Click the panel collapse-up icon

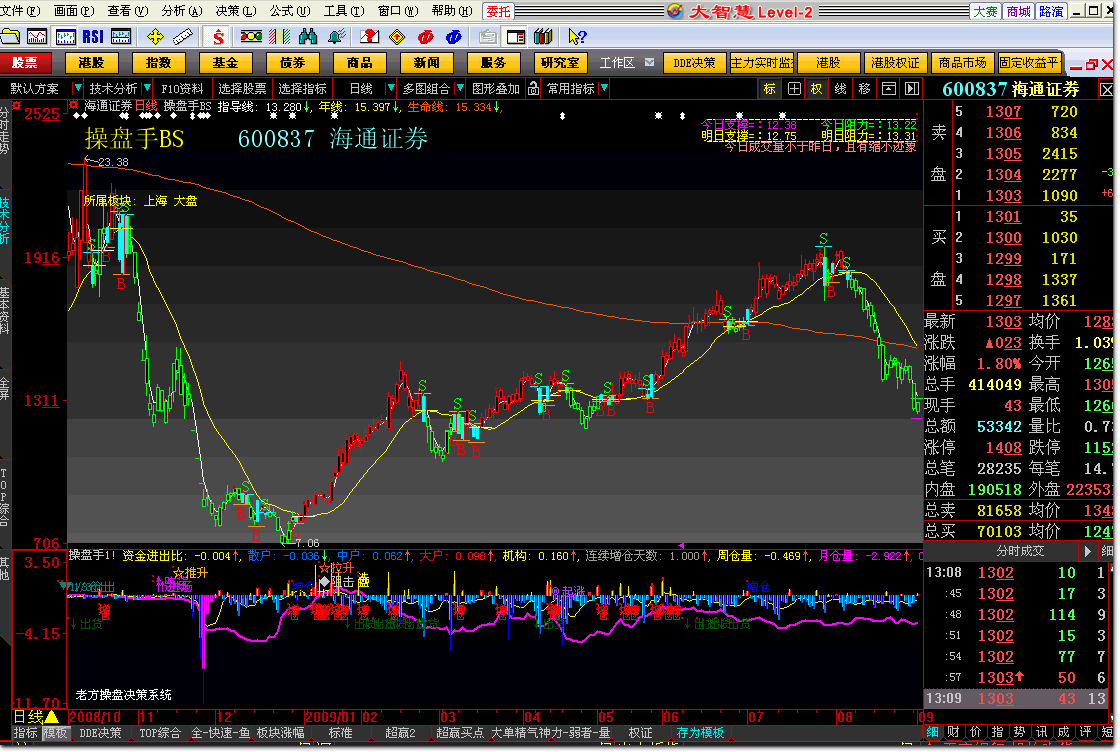coord(889,89)
